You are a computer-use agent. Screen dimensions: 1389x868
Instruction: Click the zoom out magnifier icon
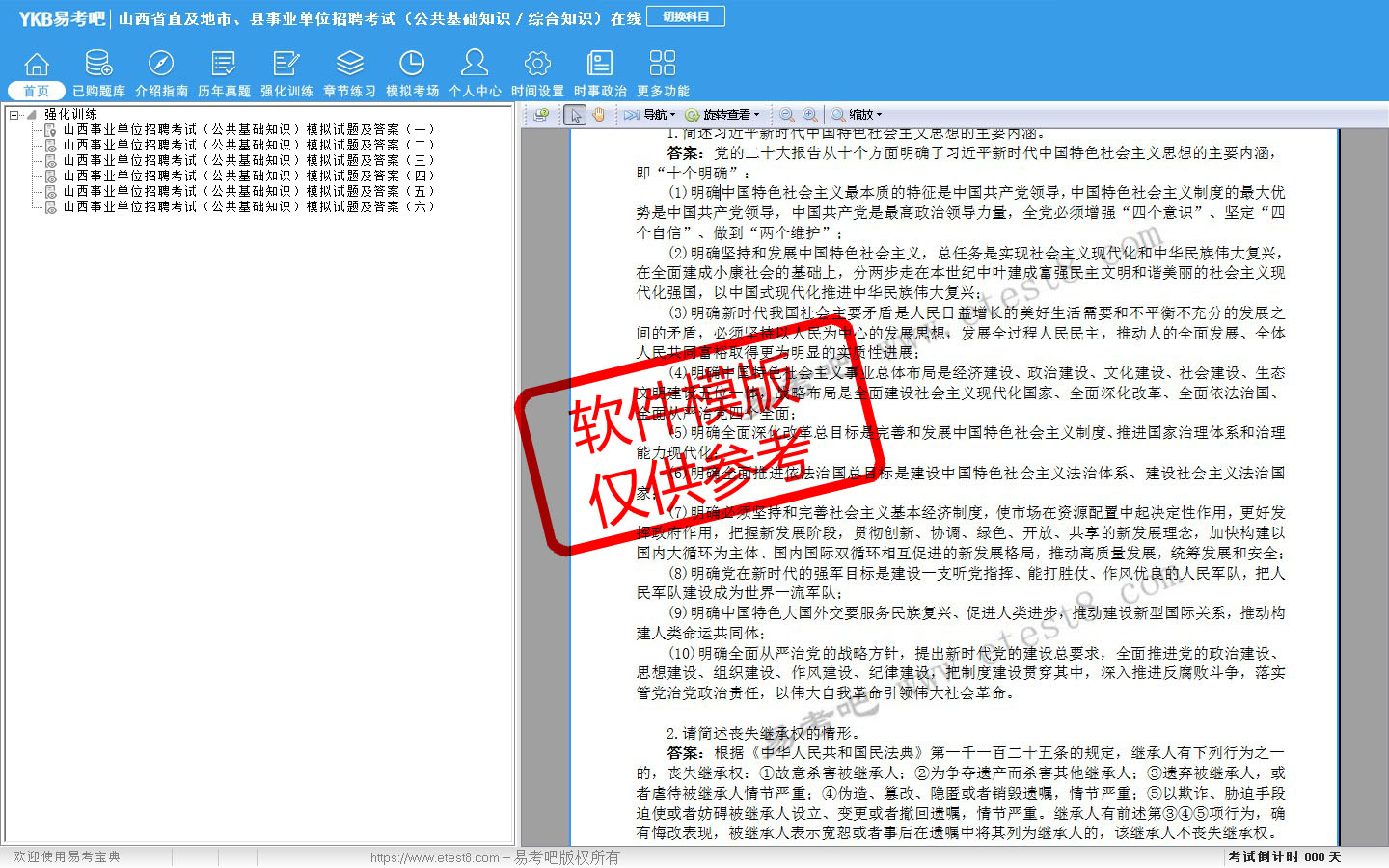787,115
